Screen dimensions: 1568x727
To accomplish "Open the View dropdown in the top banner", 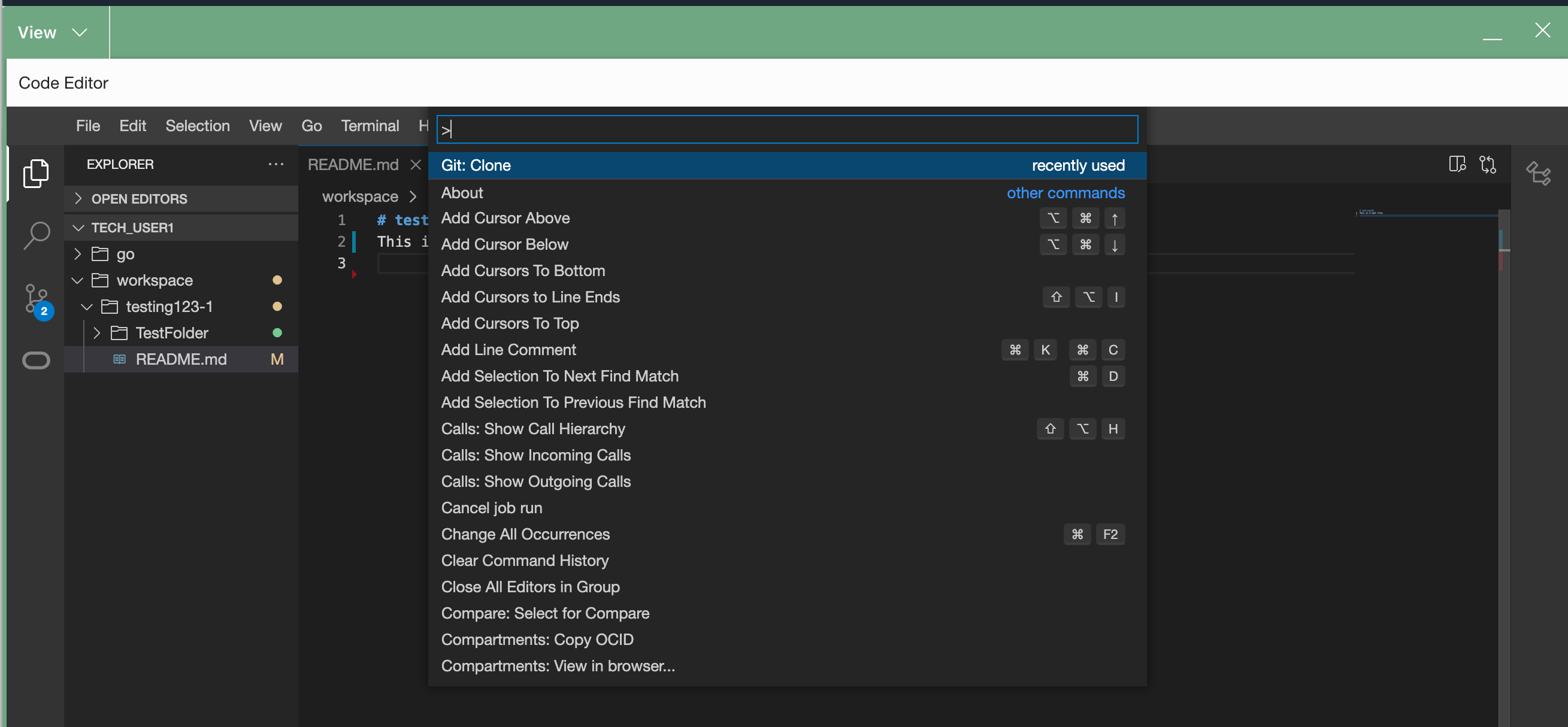I will point(55,32).
